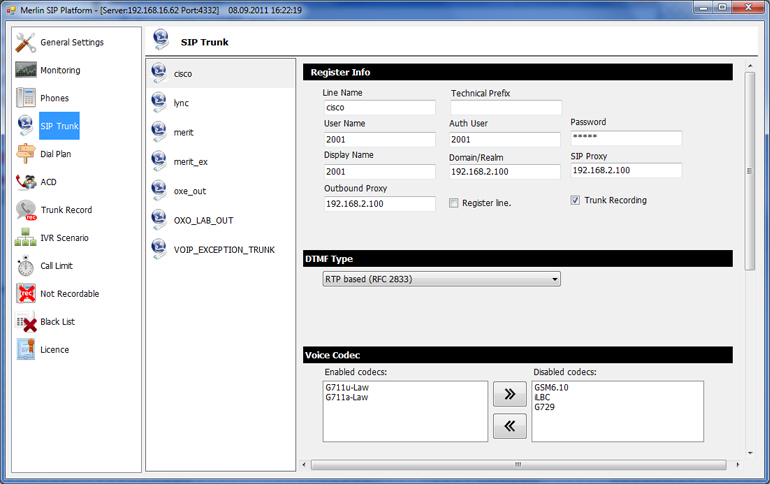Click the Auth User field
This screenshot has width=770, height=484.
click(504, 139)
